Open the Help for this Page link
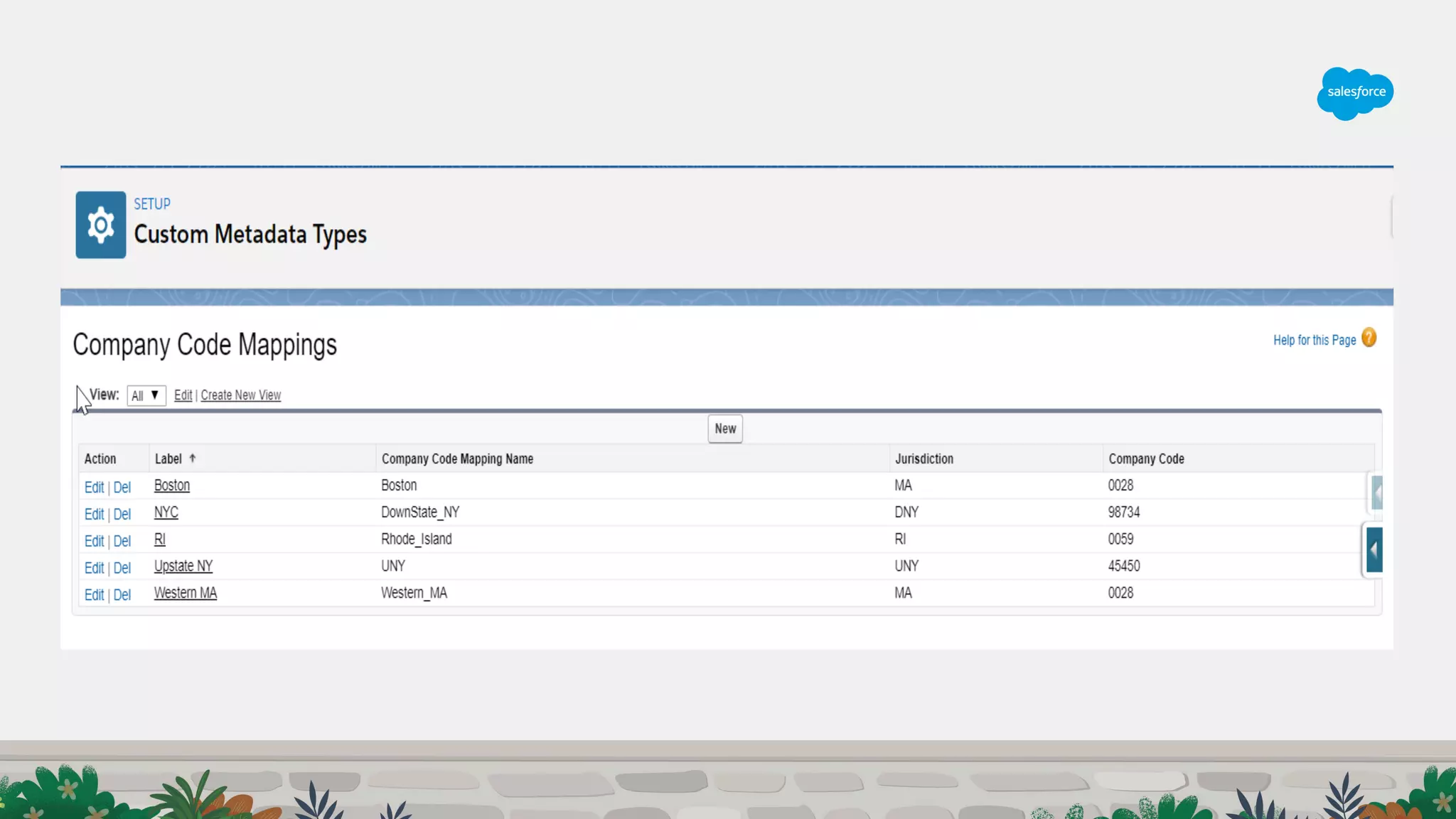The image size is (1456, 819). coord(1314,340)
